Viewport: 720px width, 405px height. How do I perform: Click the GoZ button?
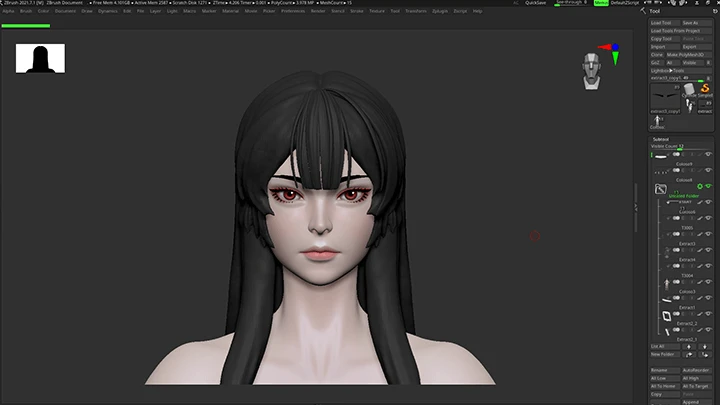[655, 63]
